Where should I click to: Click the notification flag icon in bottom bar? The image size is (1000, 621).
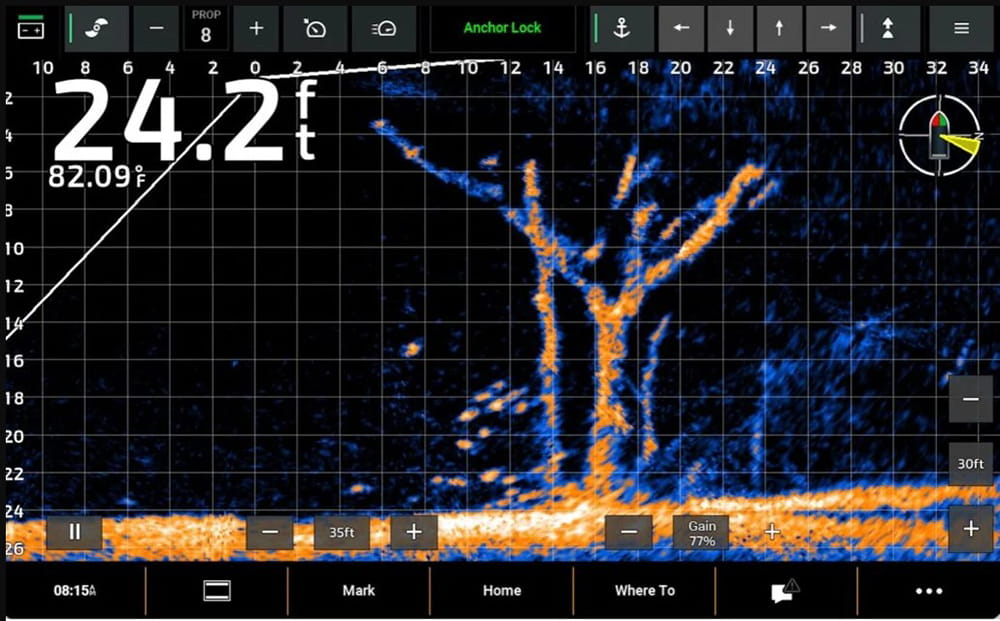tap(786, 591)
